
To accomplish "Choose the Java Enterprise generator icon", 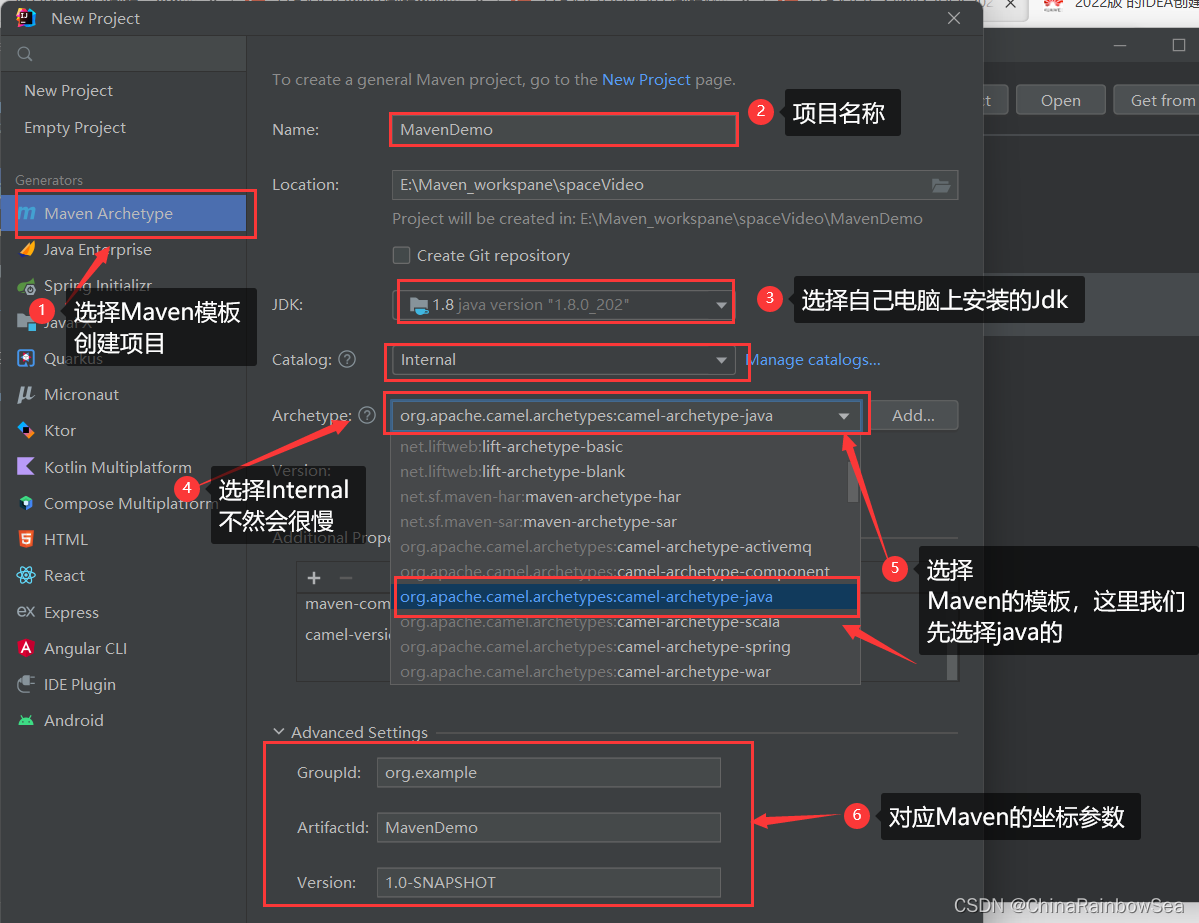I will click(27, 249).
